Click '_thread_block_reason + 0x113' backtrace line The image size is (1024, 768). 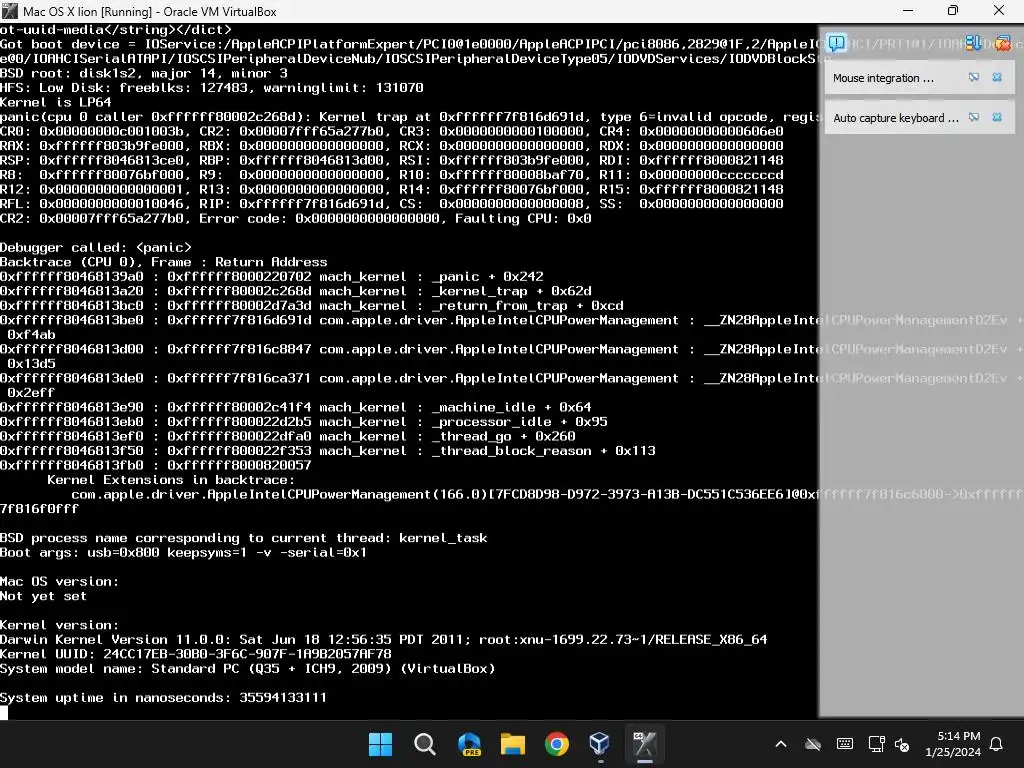coord(328,451)
